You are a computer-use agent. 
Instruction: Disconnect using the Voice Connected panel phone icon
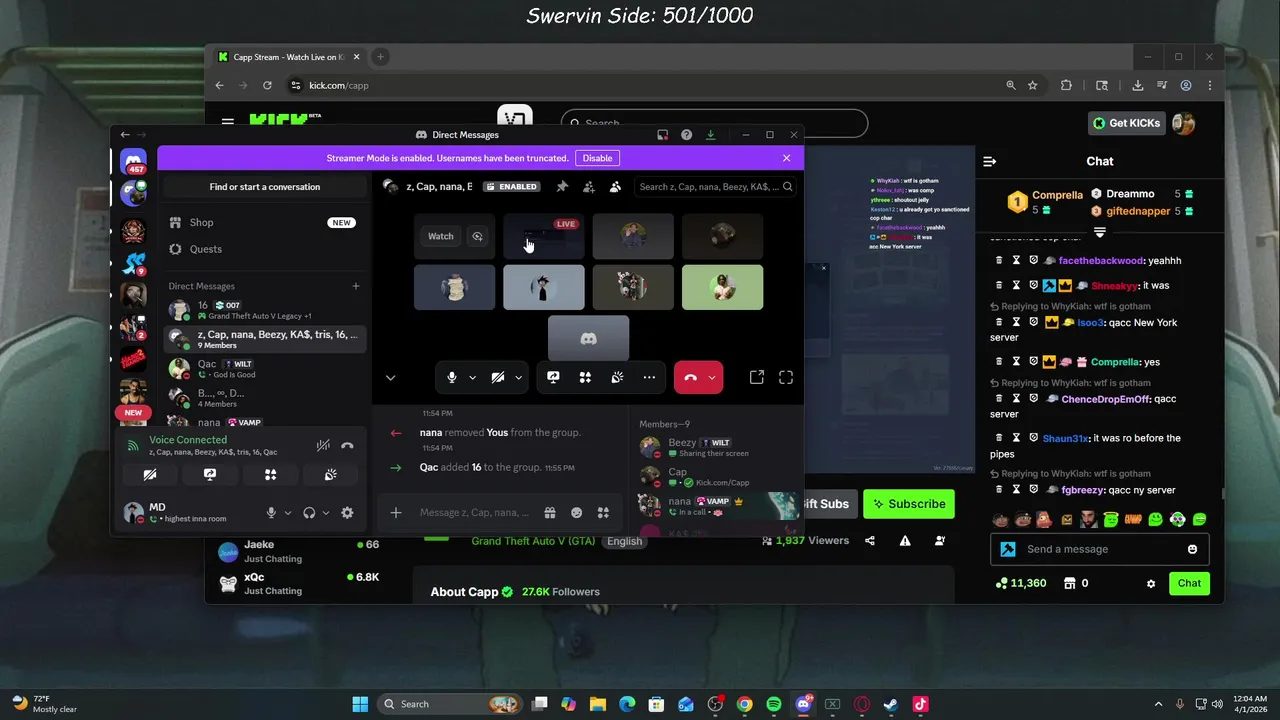(x=347, y=446)
